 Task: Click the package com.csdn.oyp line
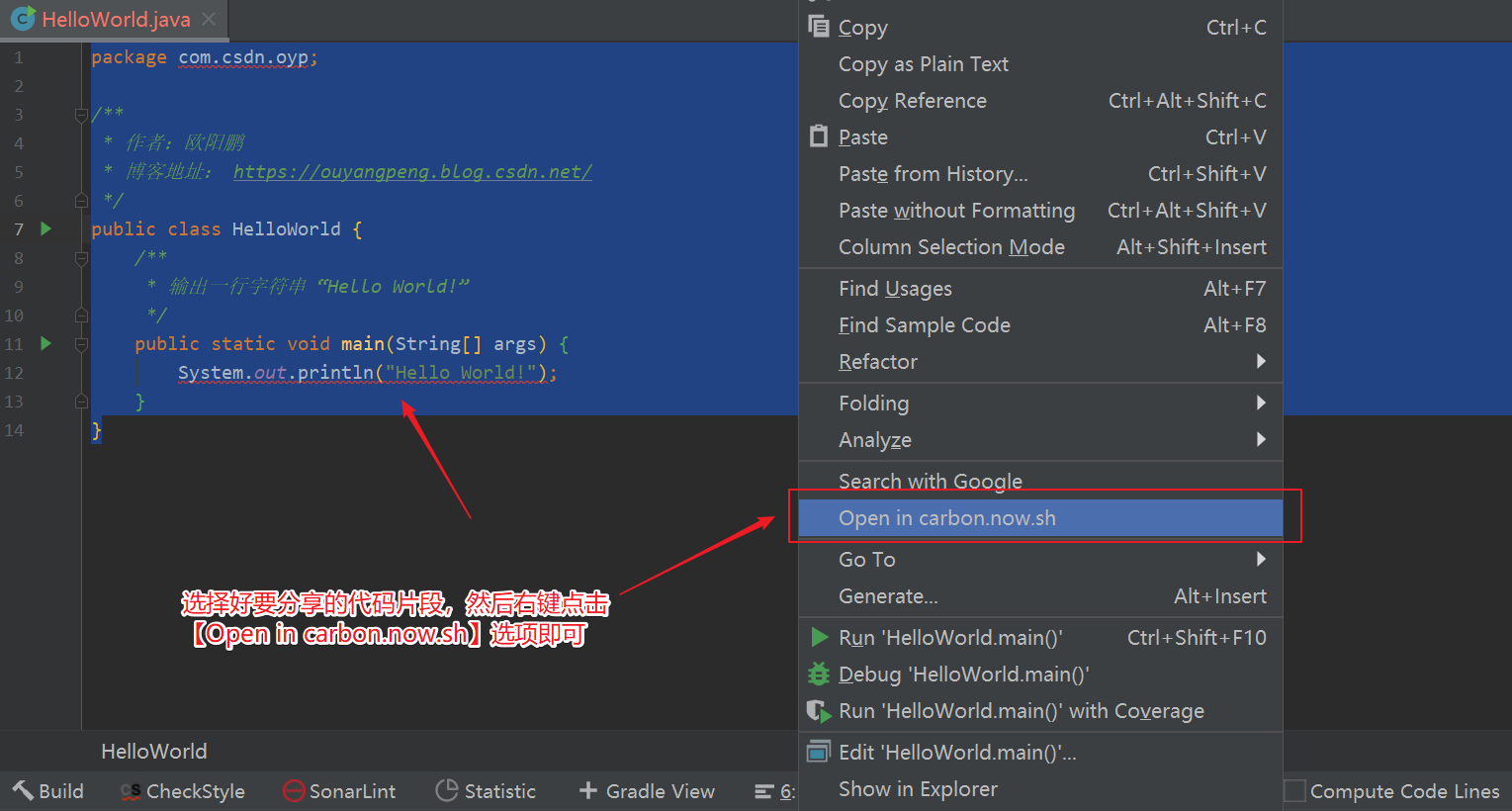tap(205, 57)
